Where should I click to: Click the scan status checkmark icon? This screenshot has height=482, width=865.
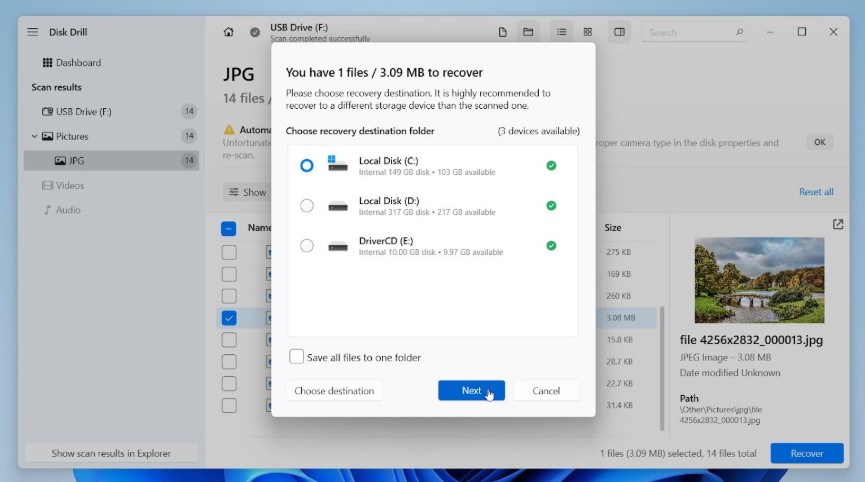tap(255, 32)
